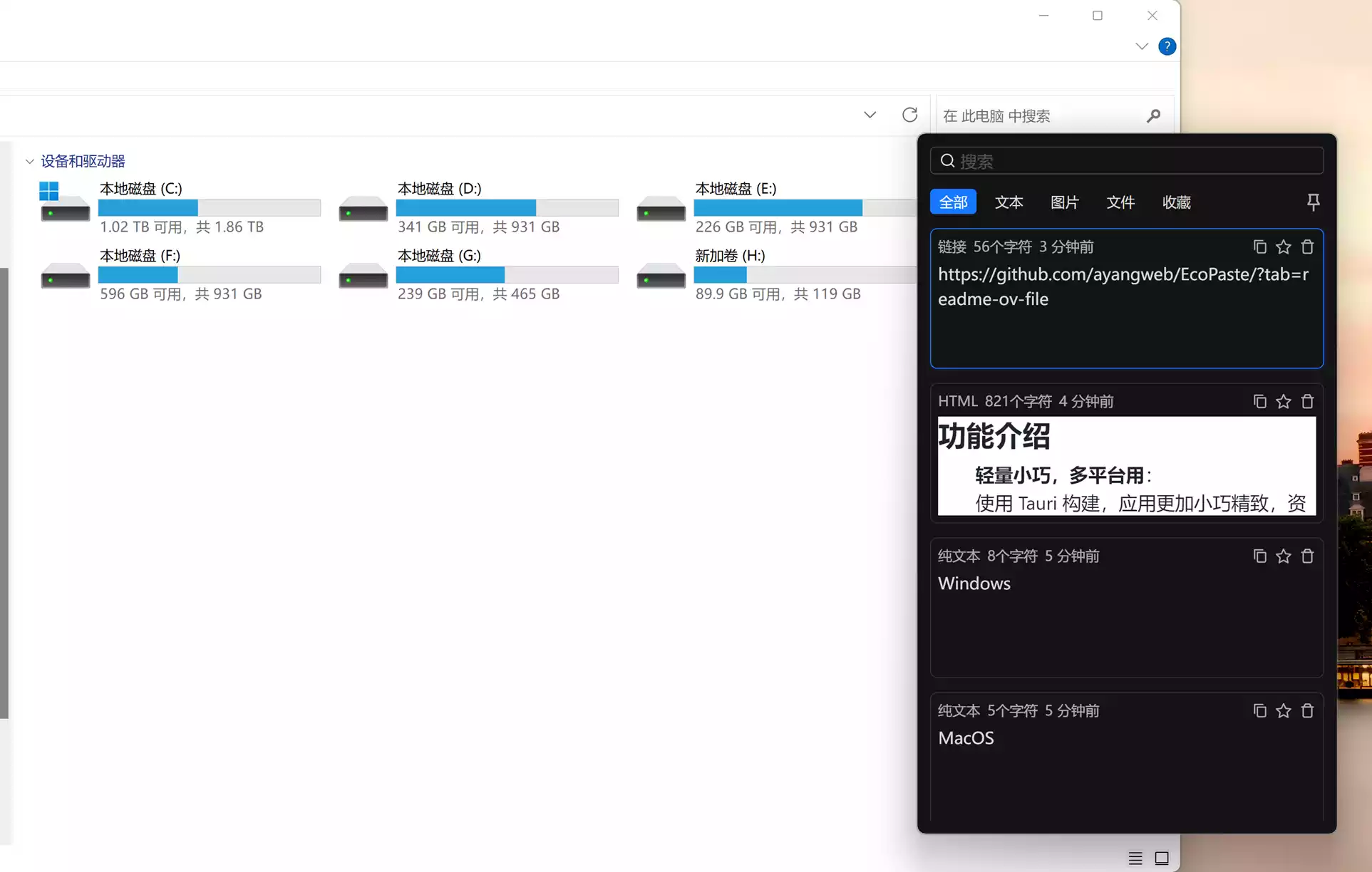The height and width of the screenshot is (872, 1372).
Task: Switch to the 图片 tab
Action: click(1064, 202)
